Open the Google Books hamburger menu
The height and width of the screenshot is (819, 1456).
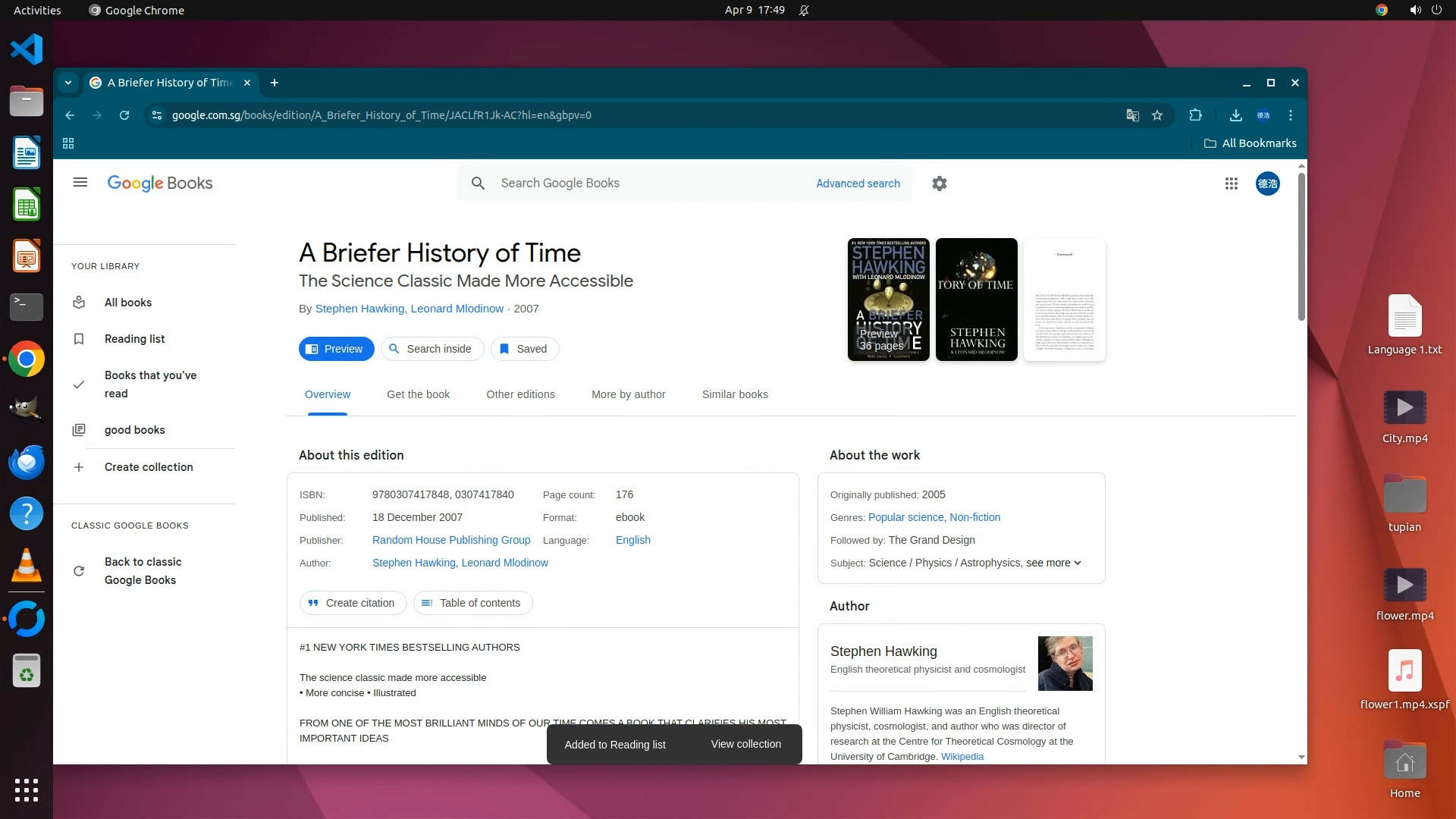coord(80,183)
